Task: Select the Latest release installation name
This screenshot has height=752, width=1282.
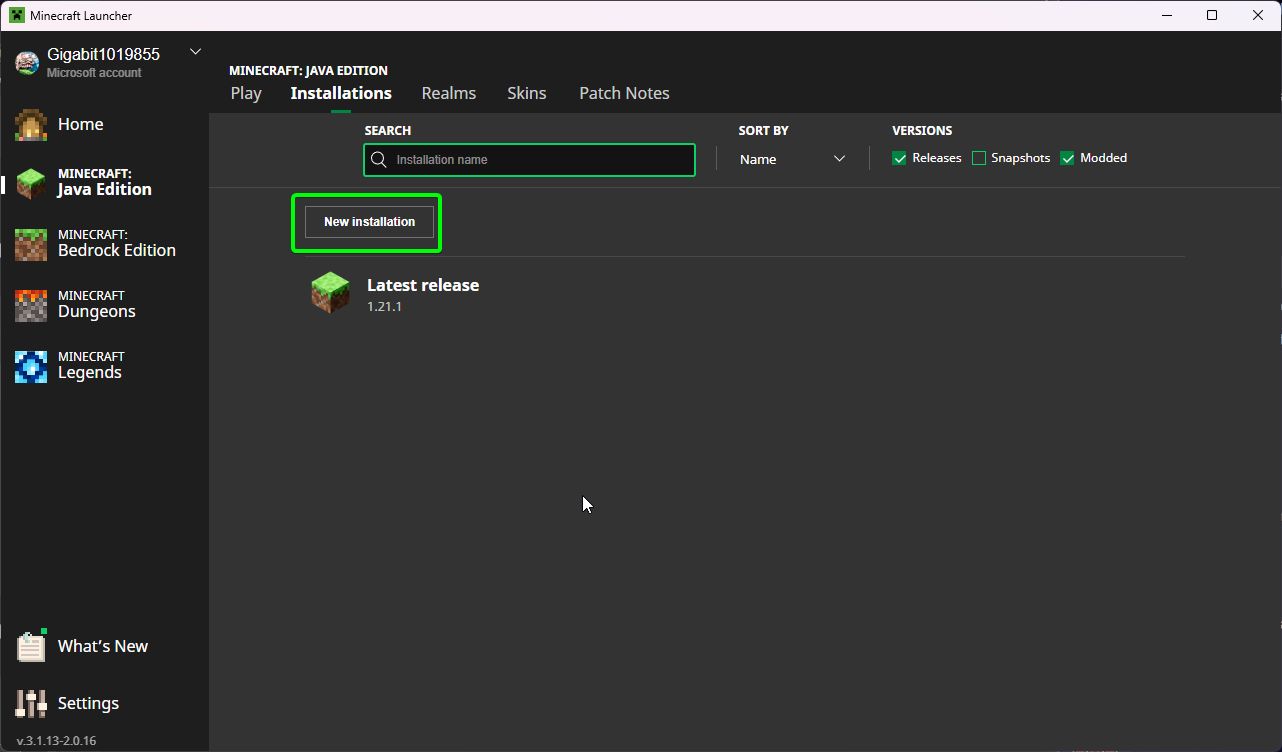Action: 423,285
